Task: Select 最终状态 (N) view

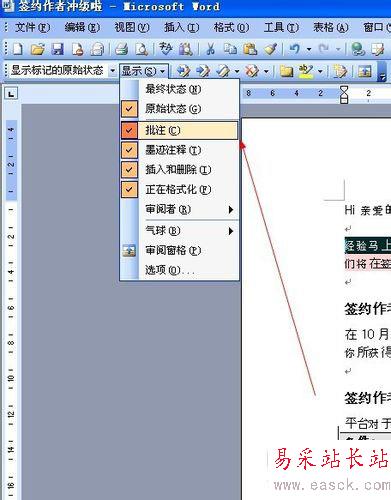Action: tap(179, 89)
